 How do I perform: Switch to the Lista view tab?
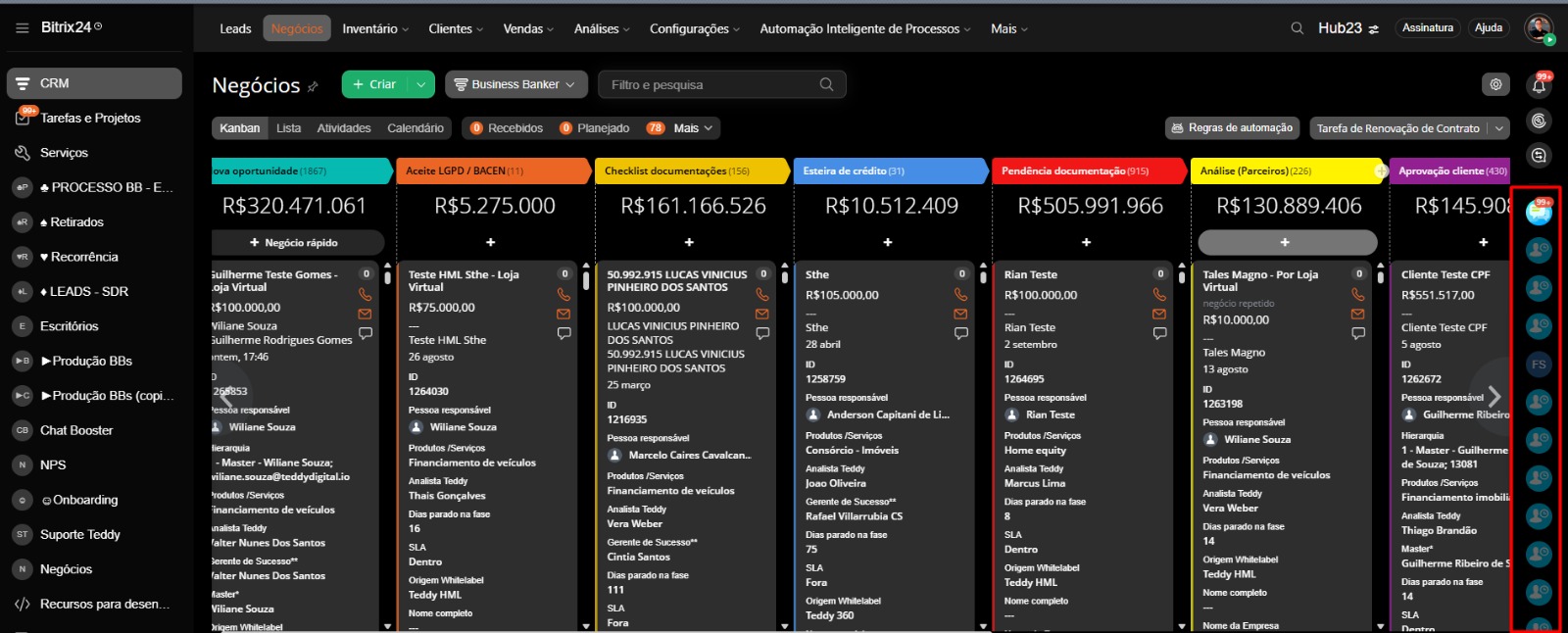(288, 128)
